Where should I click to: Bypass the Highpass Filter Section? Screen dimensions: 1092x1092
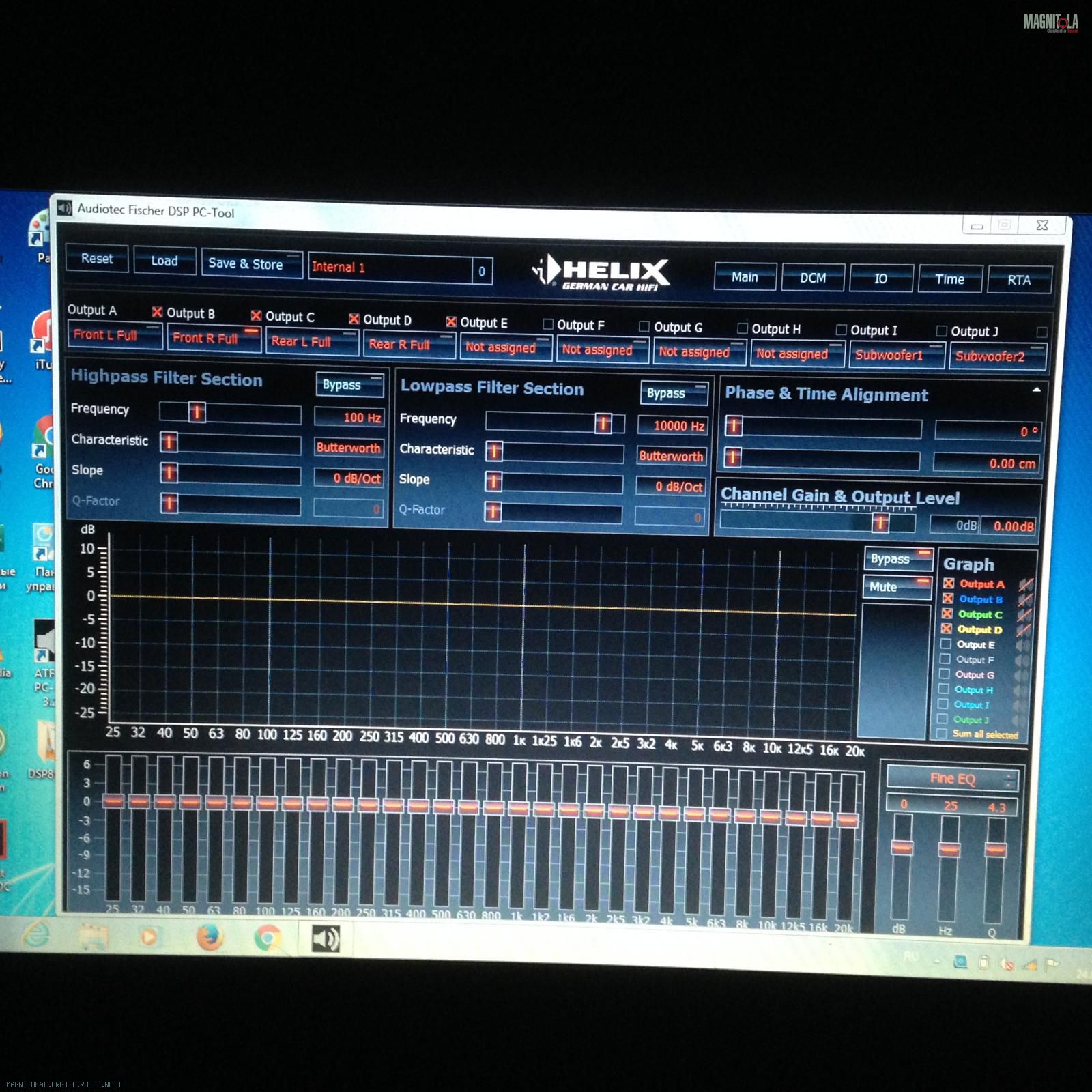tap(351, 385)
